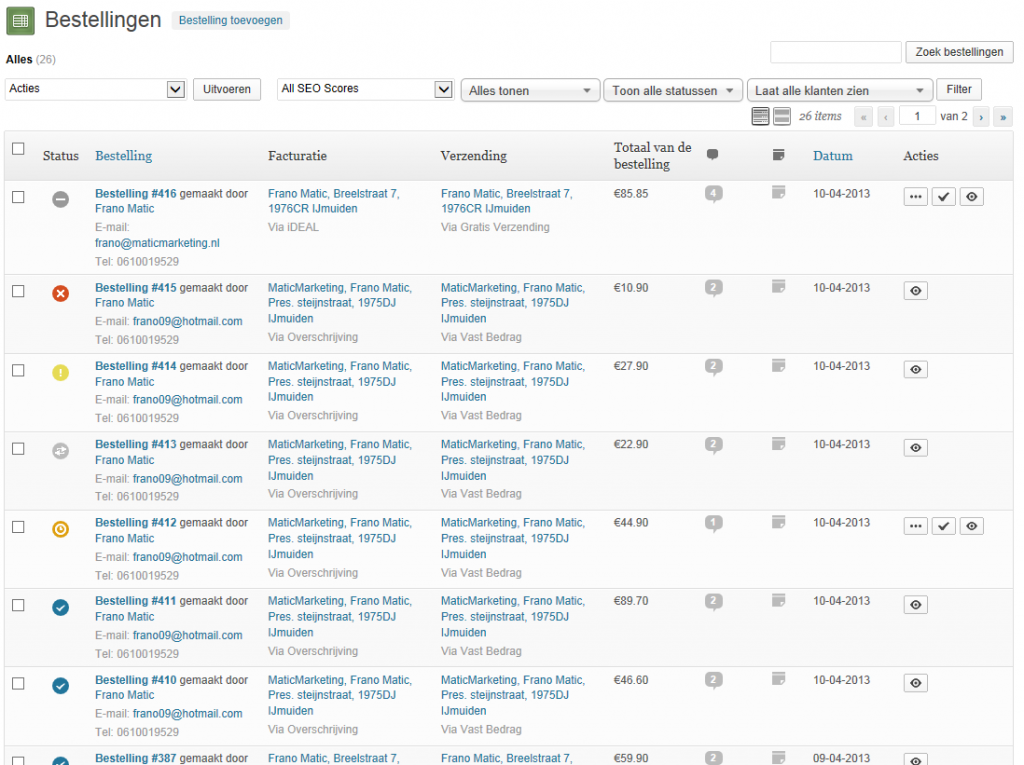Screen dimensions: 1024x765
Task: Select checkbox for order #416
Action: point(18,197)
